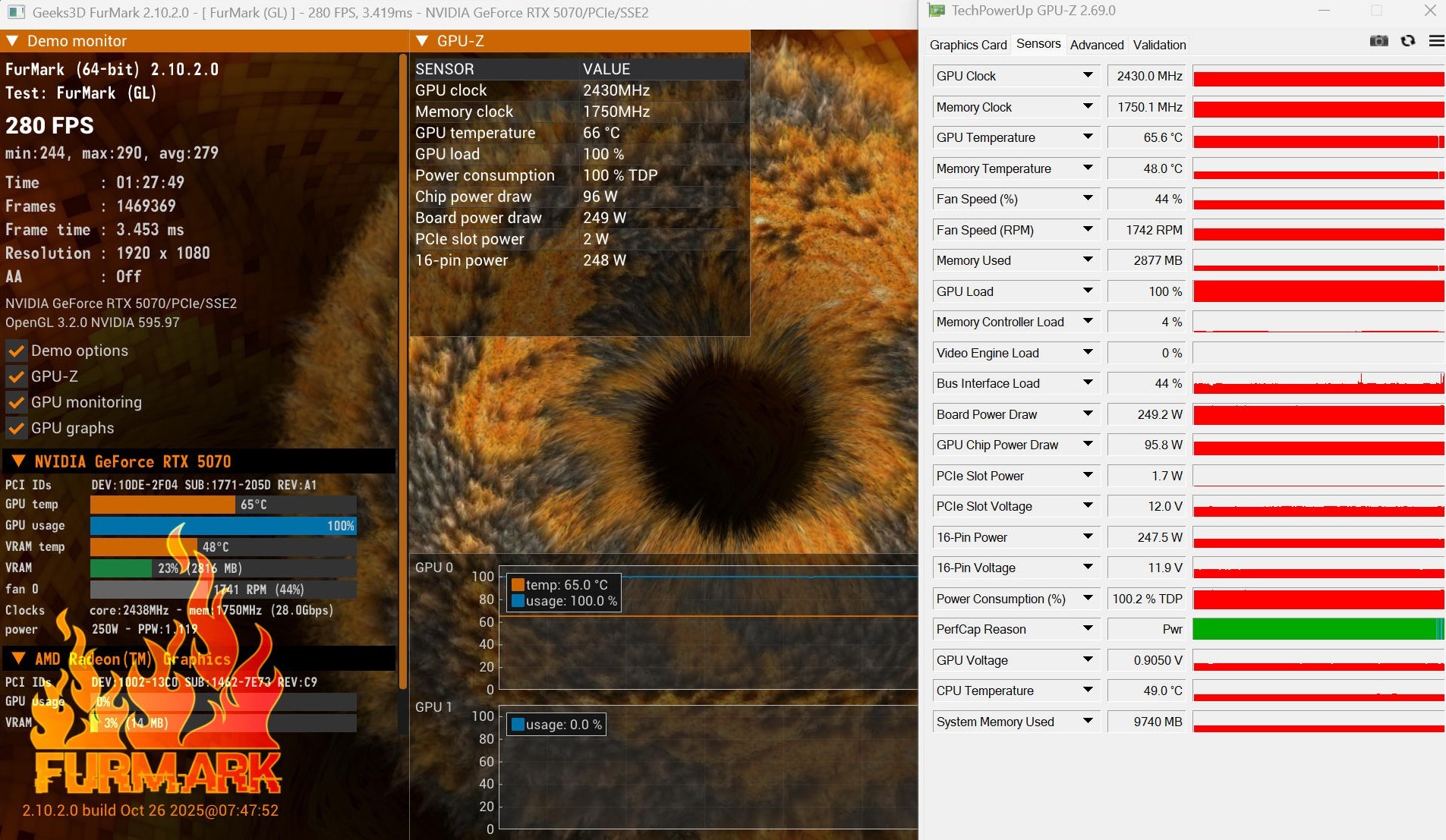Screen dimensions: 1446x840
Task: Click the VRAM temp bar showing 48°C
Action: 223,547
